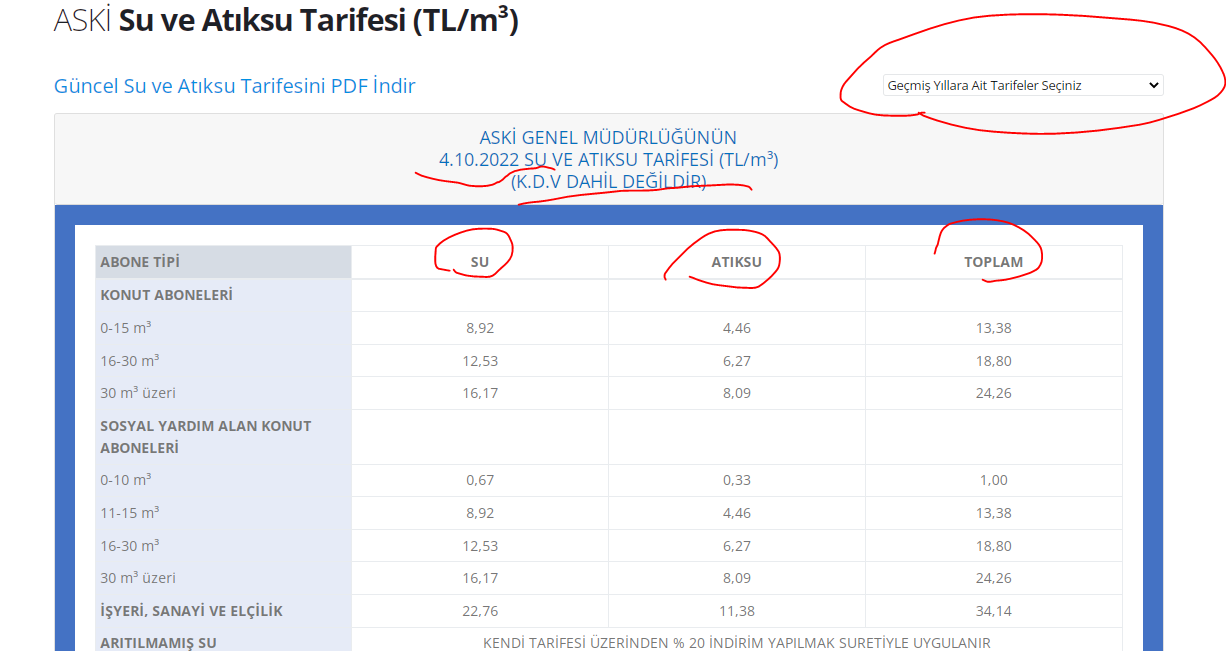Click the 11,38 wastewater price cell
The height and width of the screenshot is (651, 1226).
point(736,611)
